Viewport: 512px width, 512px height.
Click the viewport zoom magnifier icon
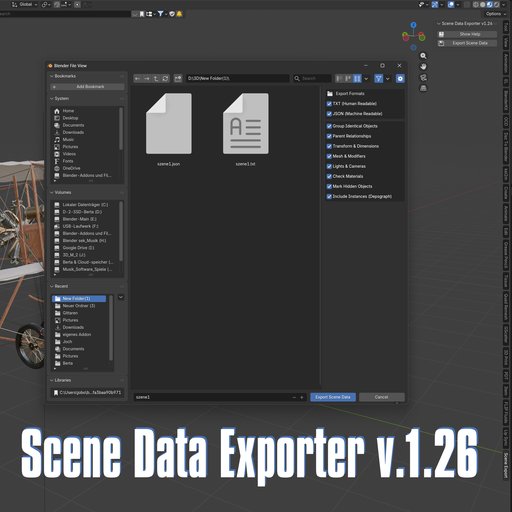pyautogui.click(x=423, y=56)
